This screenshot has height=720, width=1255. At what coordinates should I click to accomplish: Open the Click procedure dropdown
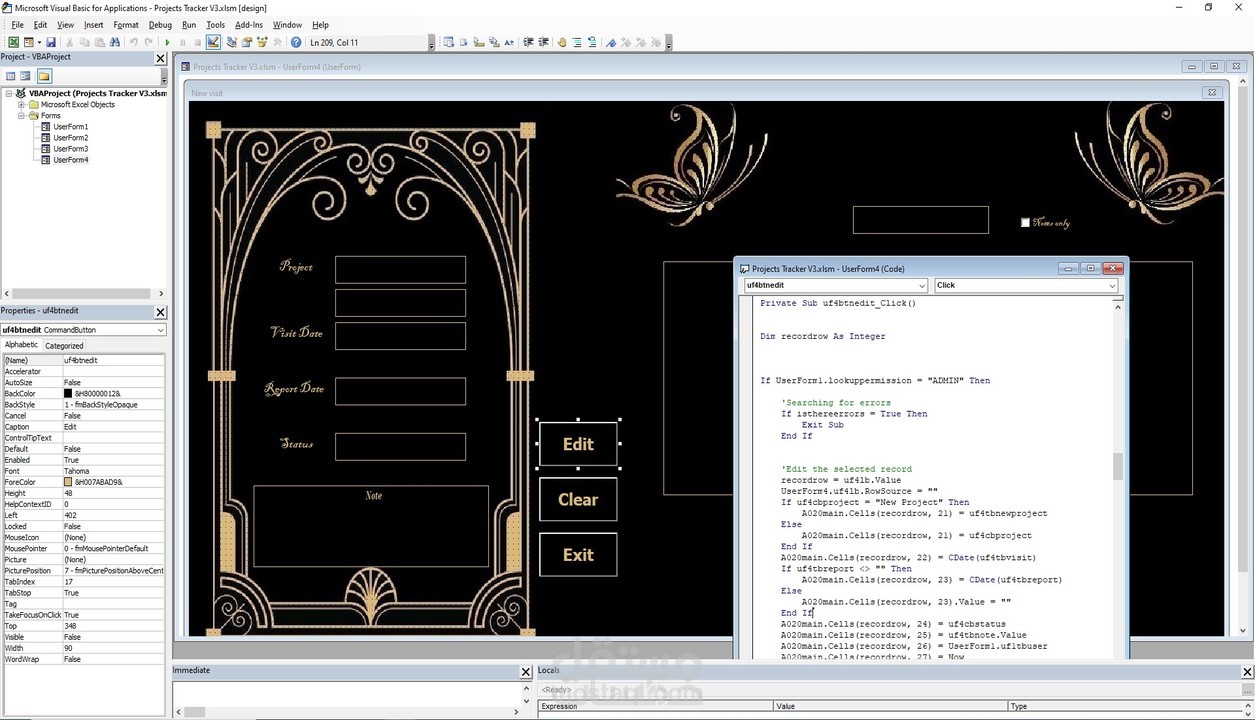tap(1111, 285)
